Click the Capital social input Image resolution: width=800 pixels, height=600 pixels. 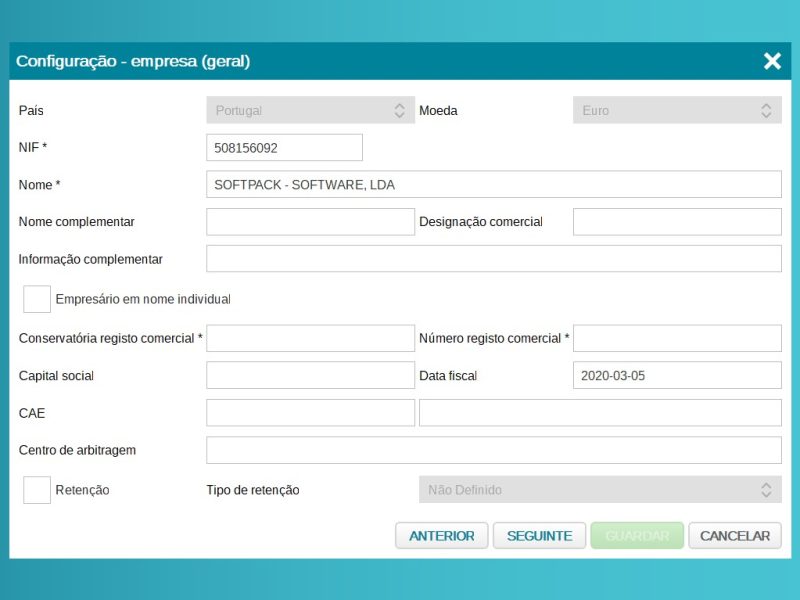[310, 376]
